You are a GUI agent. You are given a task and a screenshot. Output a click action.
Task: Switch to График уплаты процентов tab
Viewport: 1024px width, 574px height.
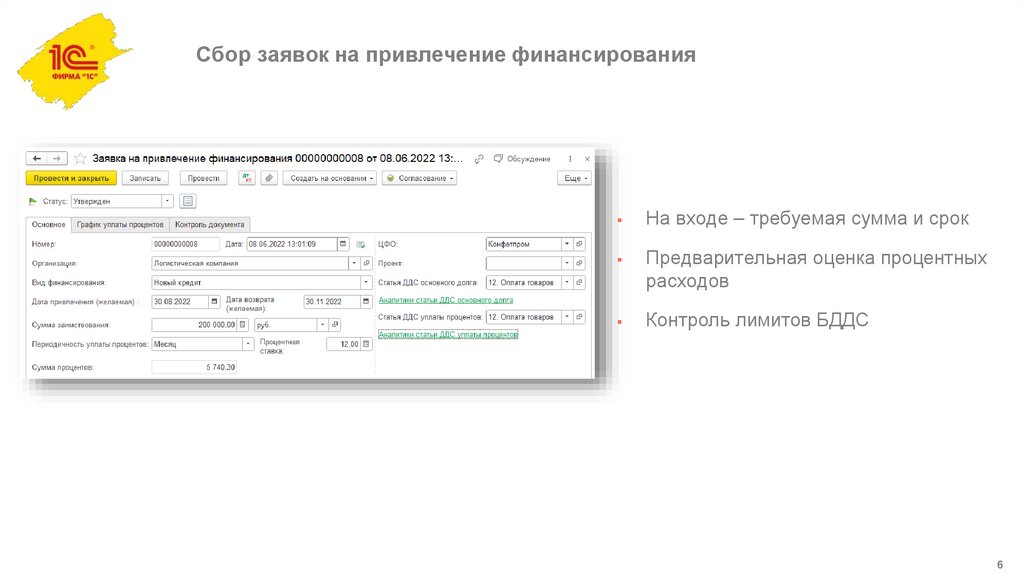[x=120, y=225]
